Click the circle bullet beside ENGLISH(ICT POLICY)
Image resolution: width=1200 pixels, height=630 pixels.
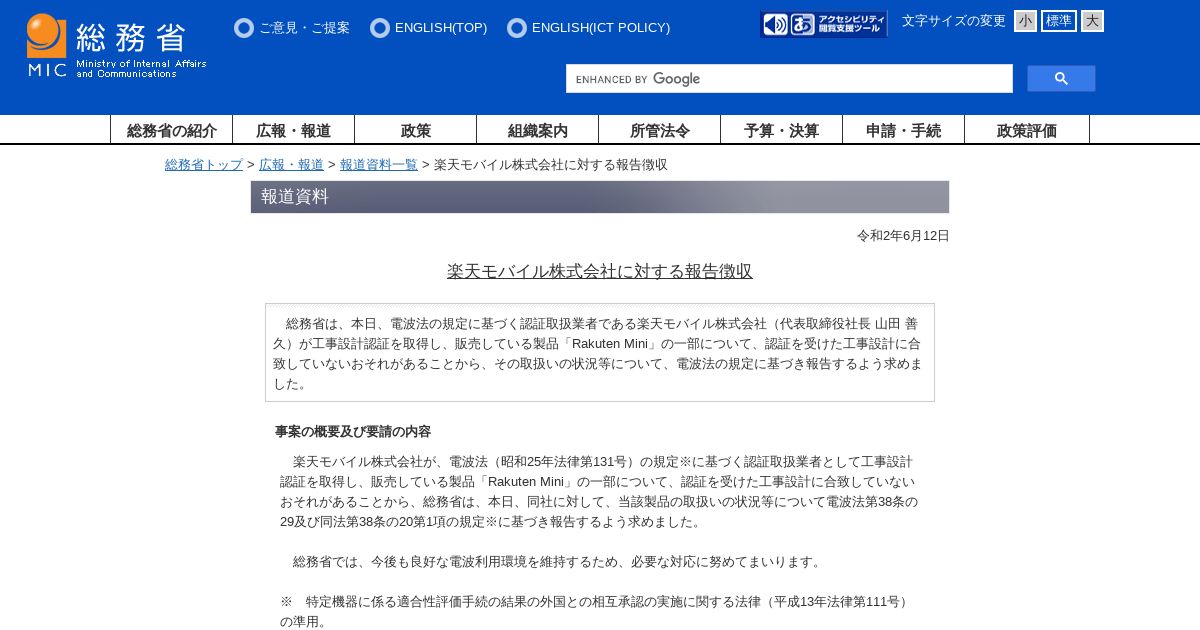[x=517, y=28]
